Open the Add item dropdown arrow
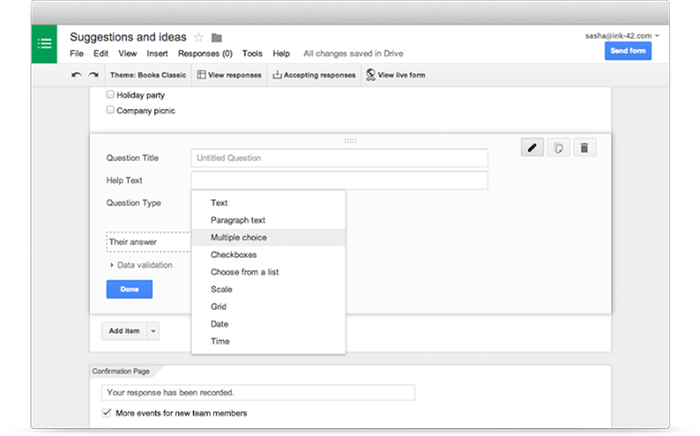This screenshot has height=436, width=700. point(153,330)
